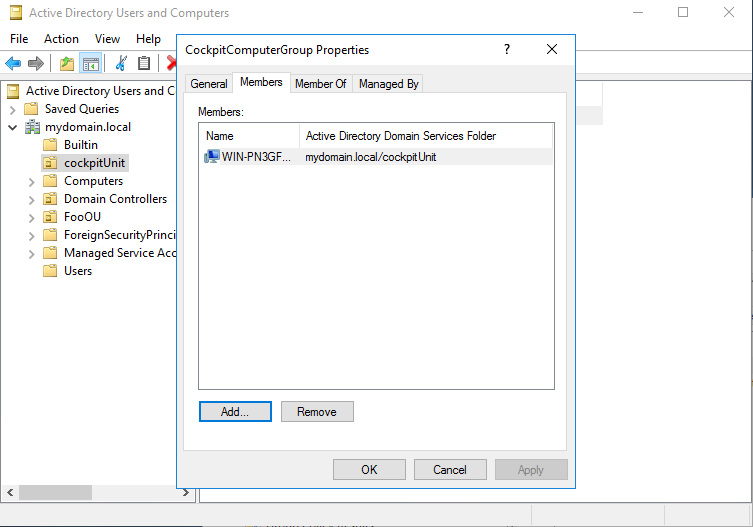753x527 pixels.
Task: Select the Members tab
Action: [261, 82]
